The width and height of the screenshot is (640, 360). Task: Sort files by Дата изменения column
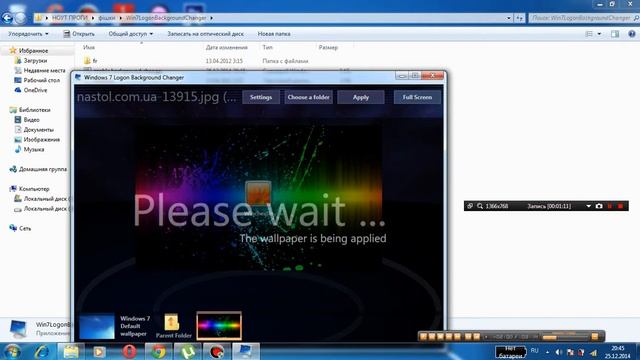227,47
